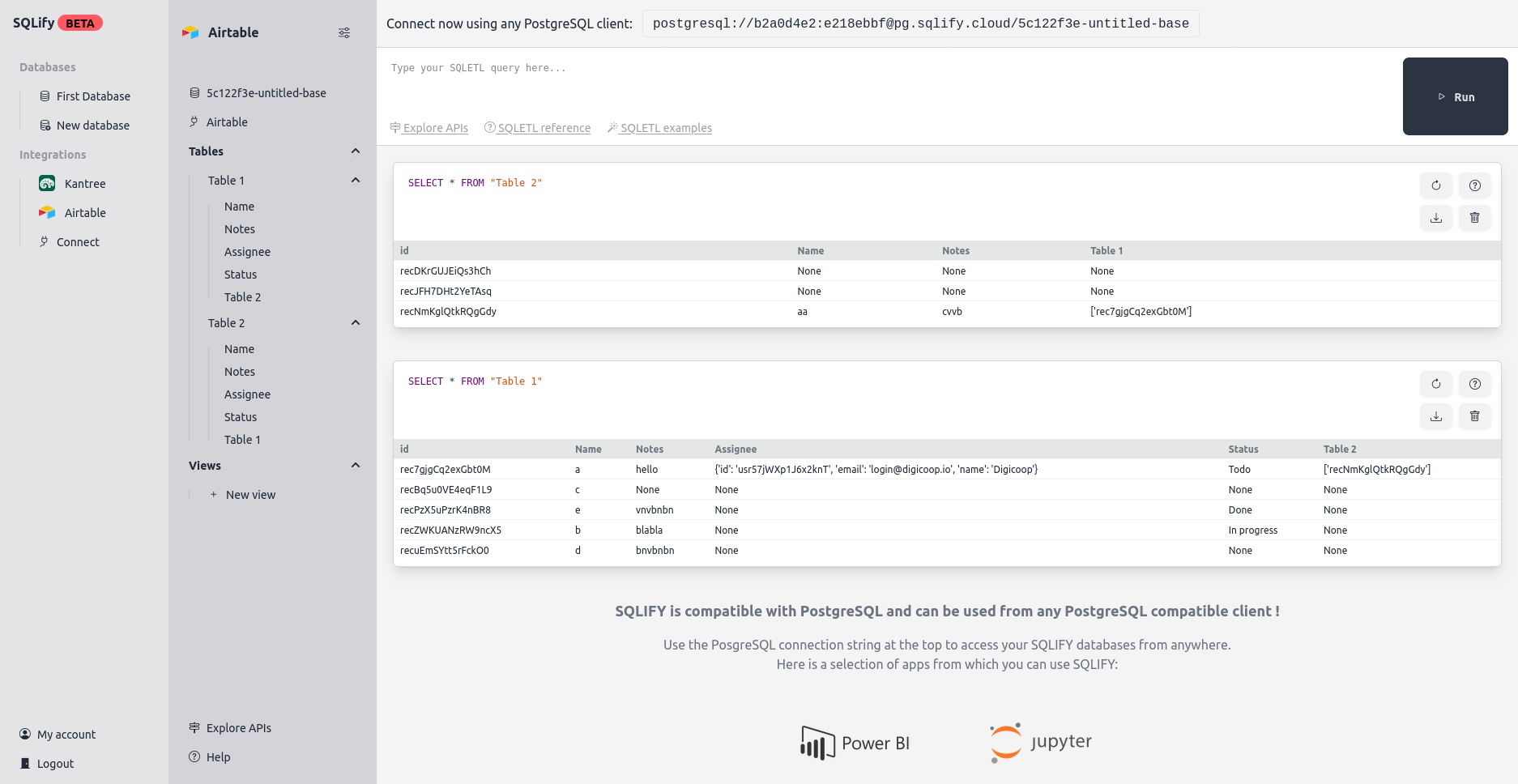Delete the Table 2 query card

click(1474, 218)
